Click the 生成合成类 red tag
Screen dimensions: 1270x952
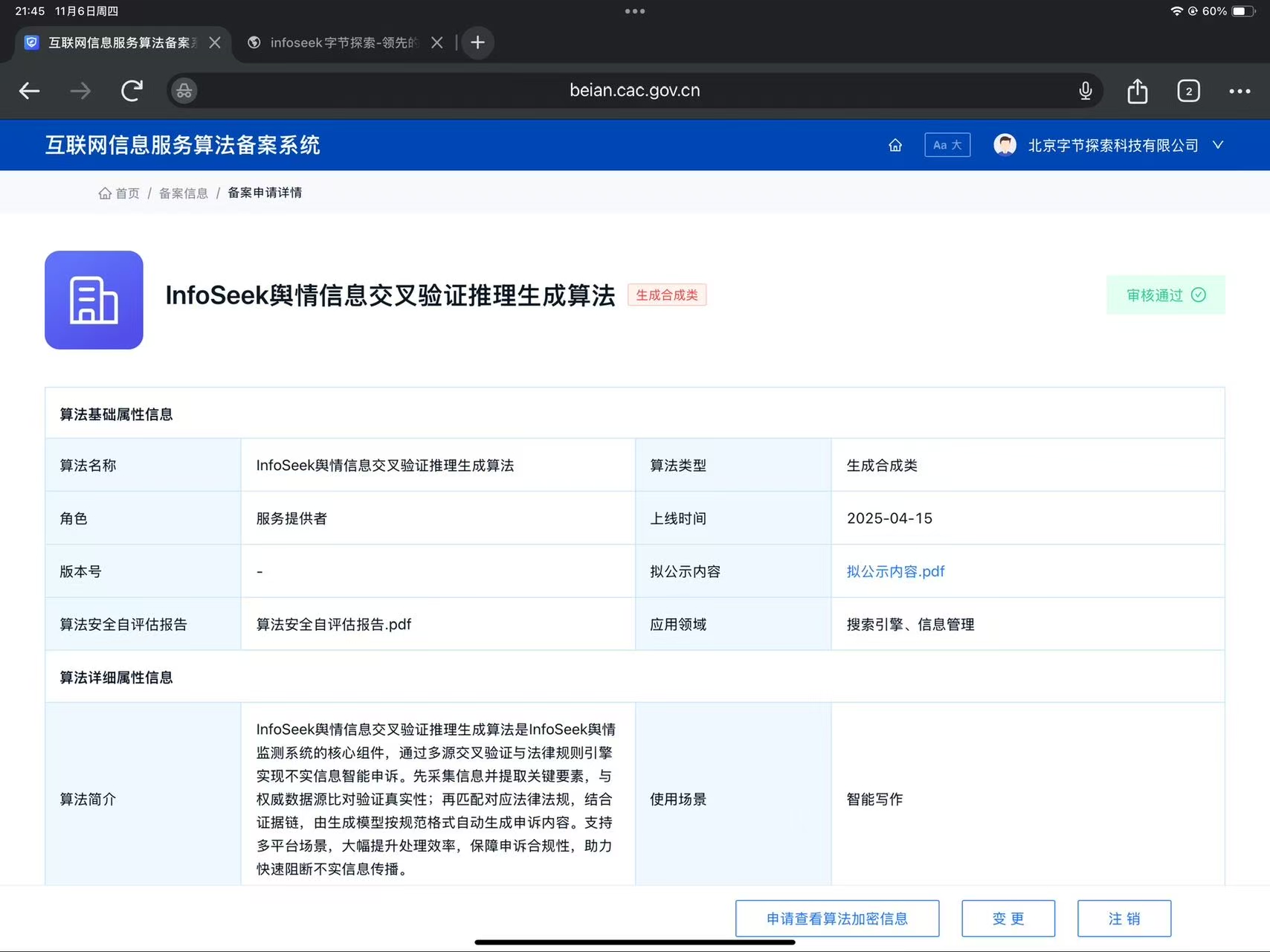[x=667, y=295]
